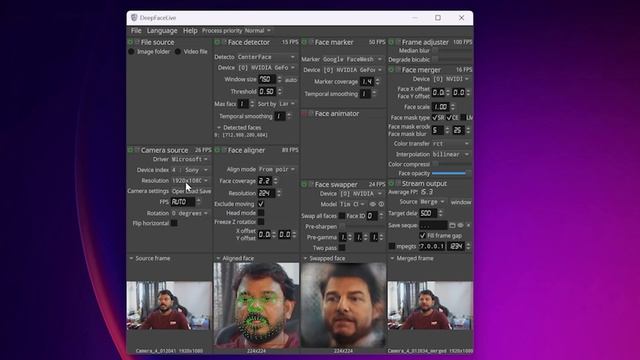Open the Language menu
The width and height of the screenshot is (640, 360).
pyautogui.click(x=162, y=31)
